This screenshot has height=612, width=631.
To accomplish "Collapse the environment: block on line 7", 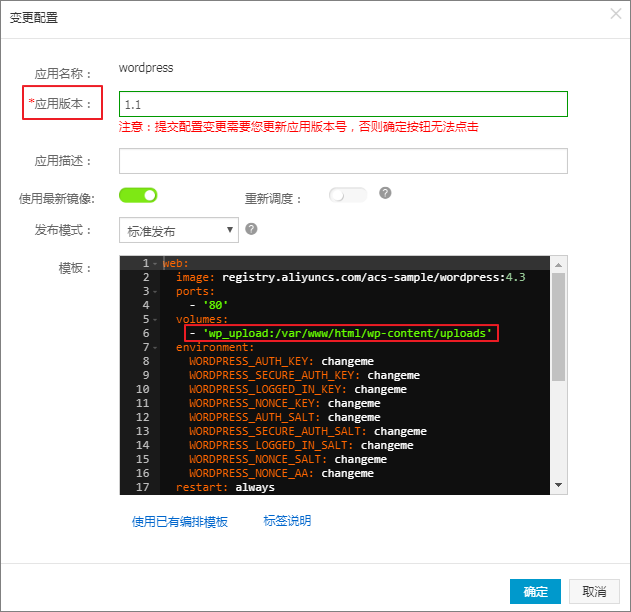I will 155,347.
